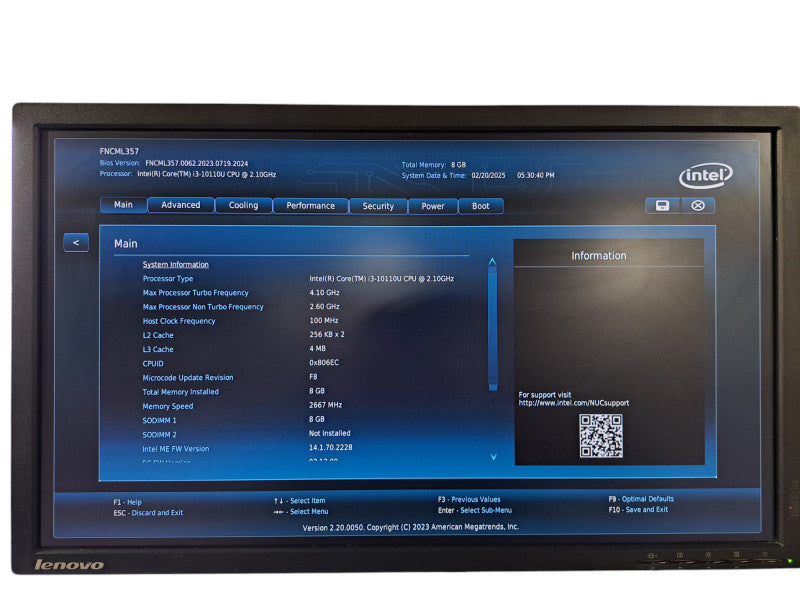800x600 pixels.
Task: Click the System Information heading
Action: [176, 264]
